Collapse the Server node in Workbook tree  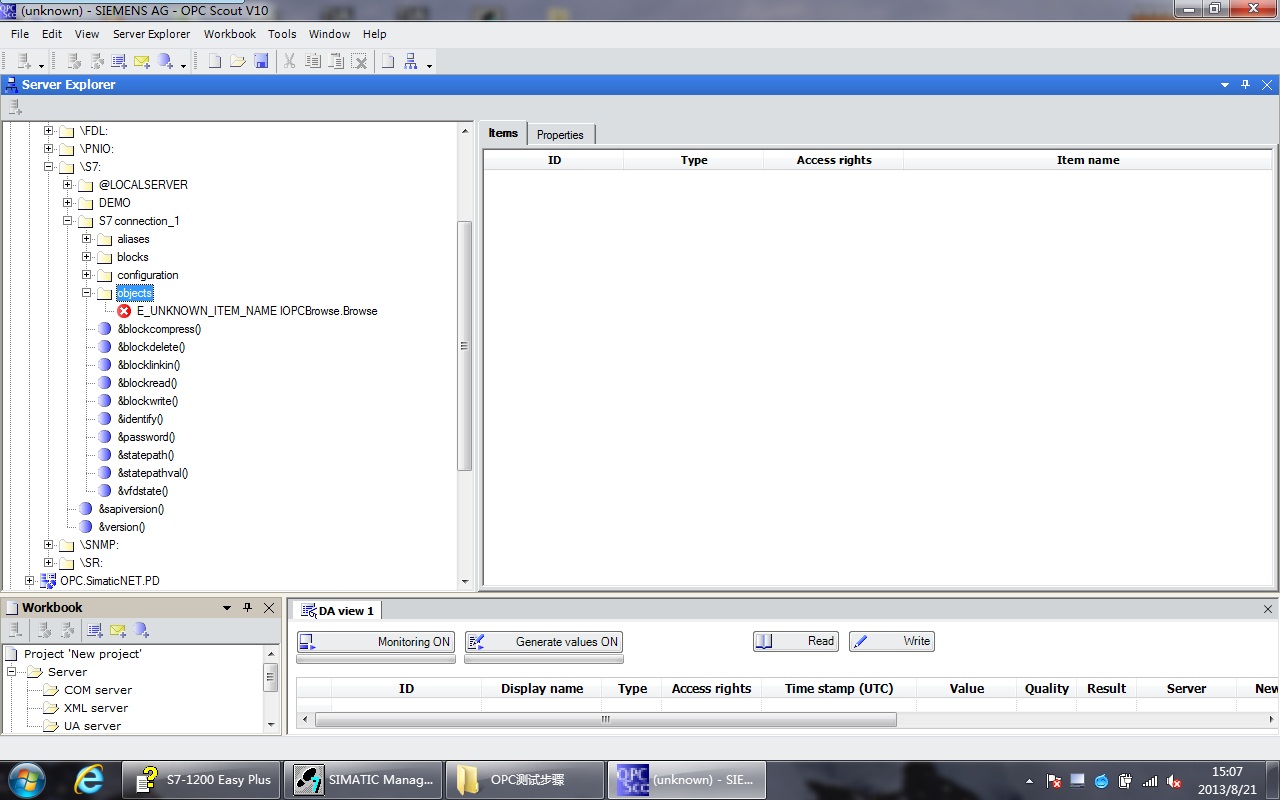[13, 672]
